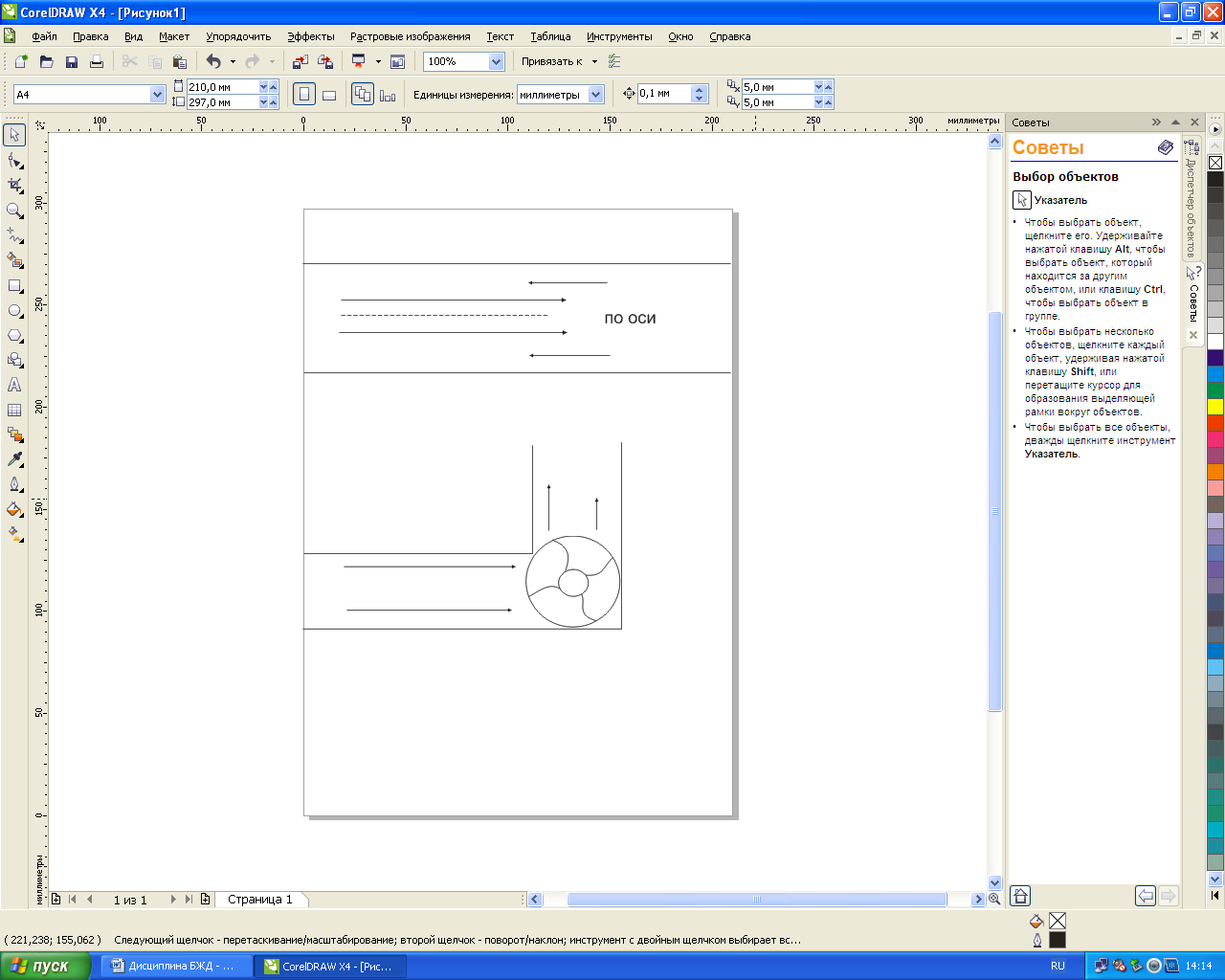Toggle portrait page orientation
Viewport: 1225px width, 980px height.
pyautogui.click(x=303, y=95)
